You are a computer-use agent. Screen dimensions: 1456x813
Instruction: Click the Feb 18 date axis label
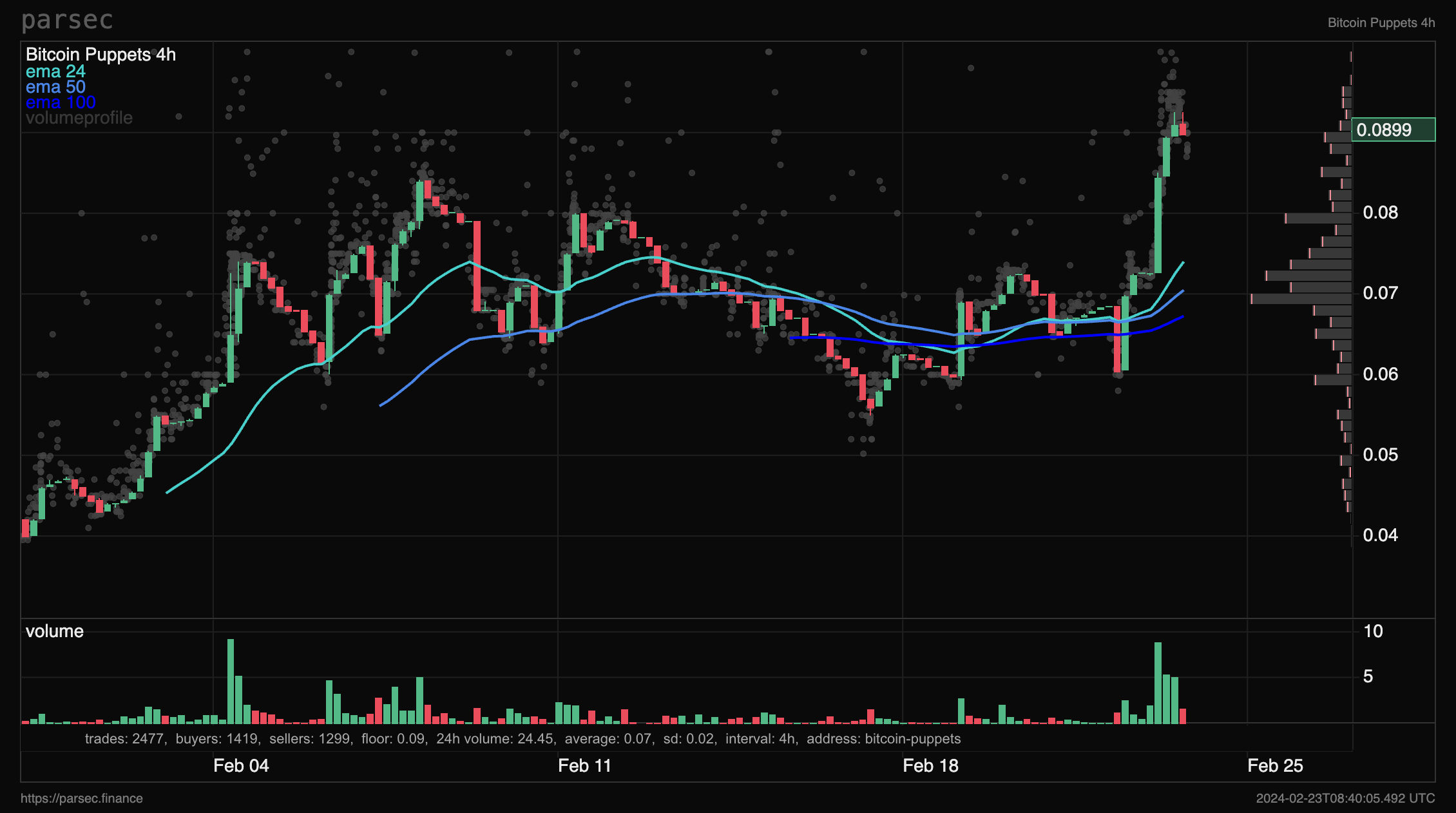click(930, 765)
